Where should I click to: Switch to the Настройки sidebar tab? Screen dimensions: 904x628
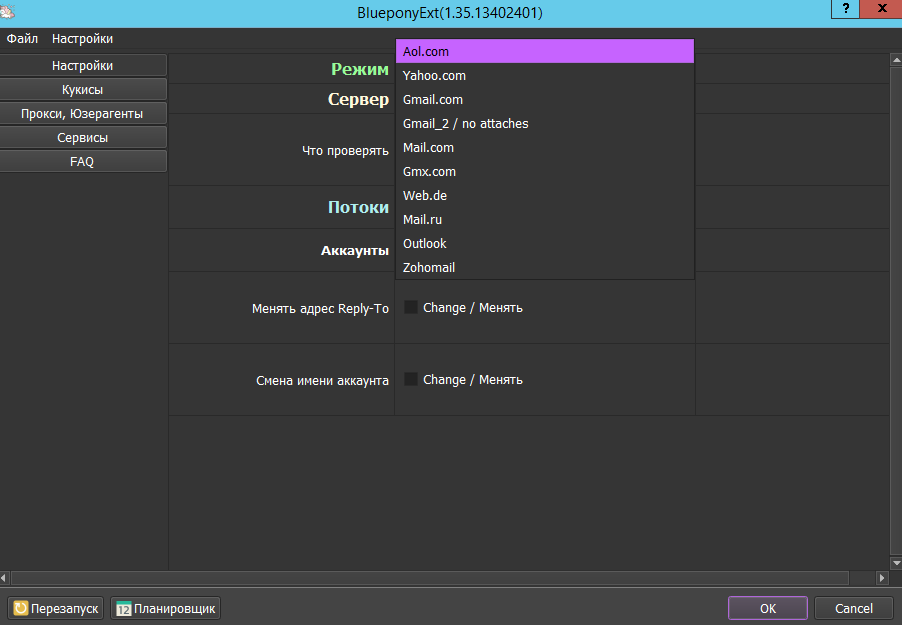[x=83, y=66]
